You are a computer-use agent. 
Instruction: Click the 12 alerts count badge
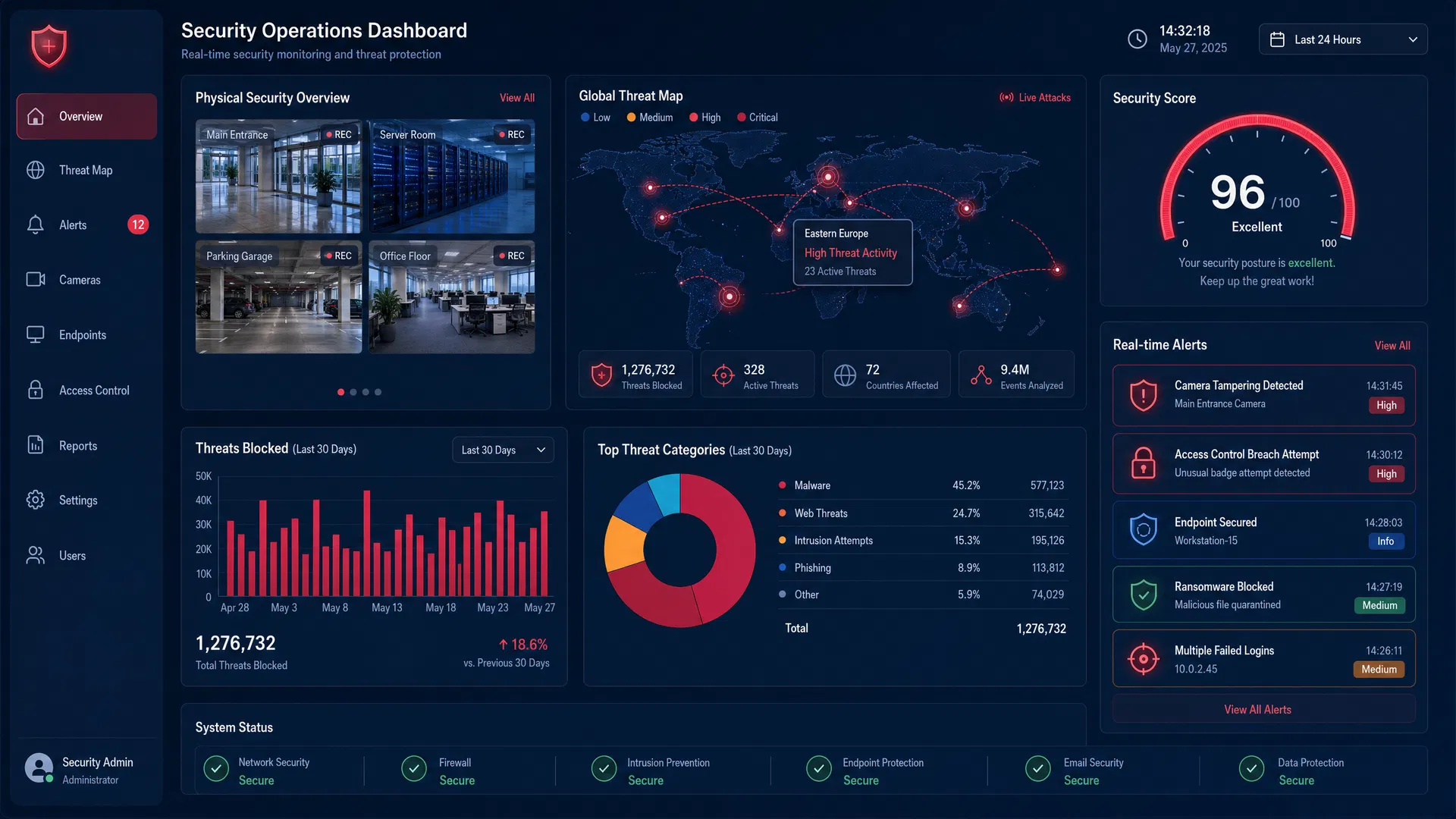[x=138, y=224]
